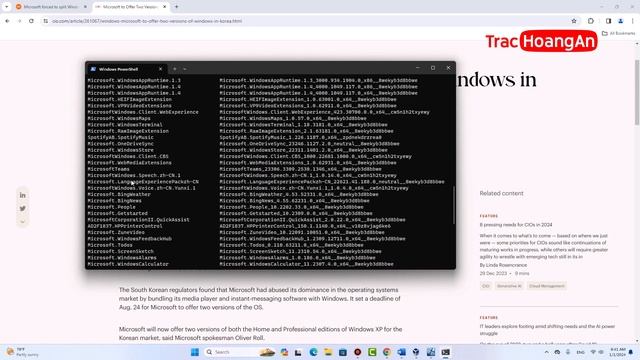Open the volume tray icon
640x360 pixels.
point(601,352)
